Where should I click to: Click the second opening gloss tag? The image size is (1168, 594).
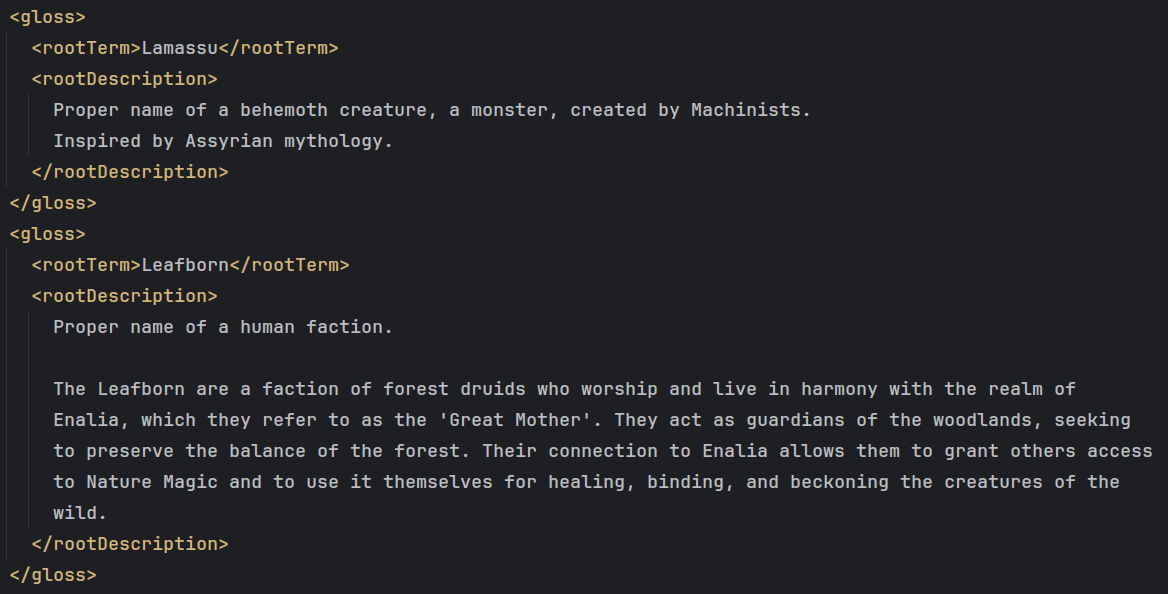[x=48, y=234]
